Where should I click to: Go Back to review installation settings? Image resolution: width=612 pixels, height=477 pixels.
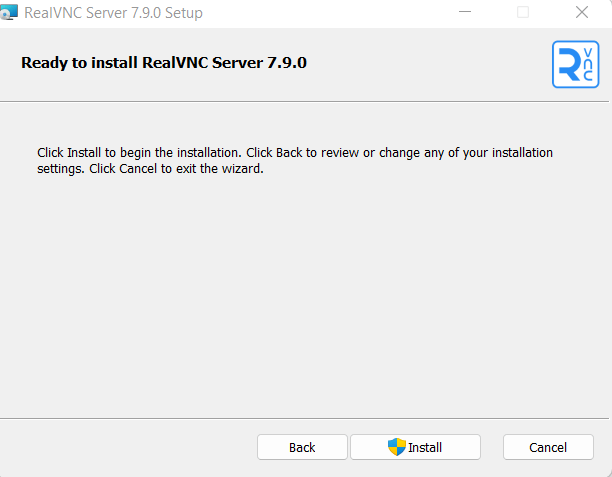tap(302, 447)
